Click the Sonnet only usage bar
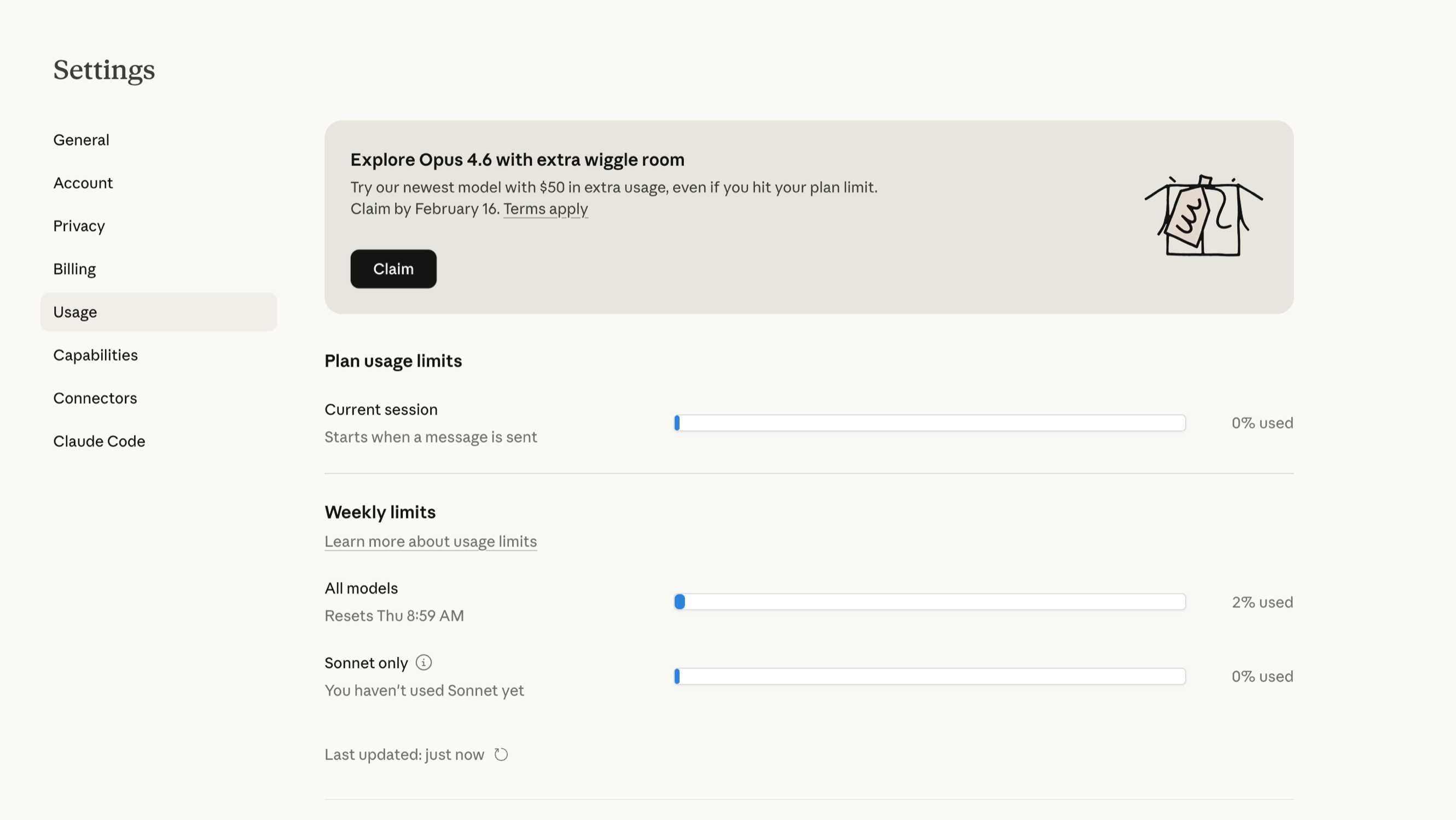This screenshot has width=1456, height=820. [x=929, y=677]
